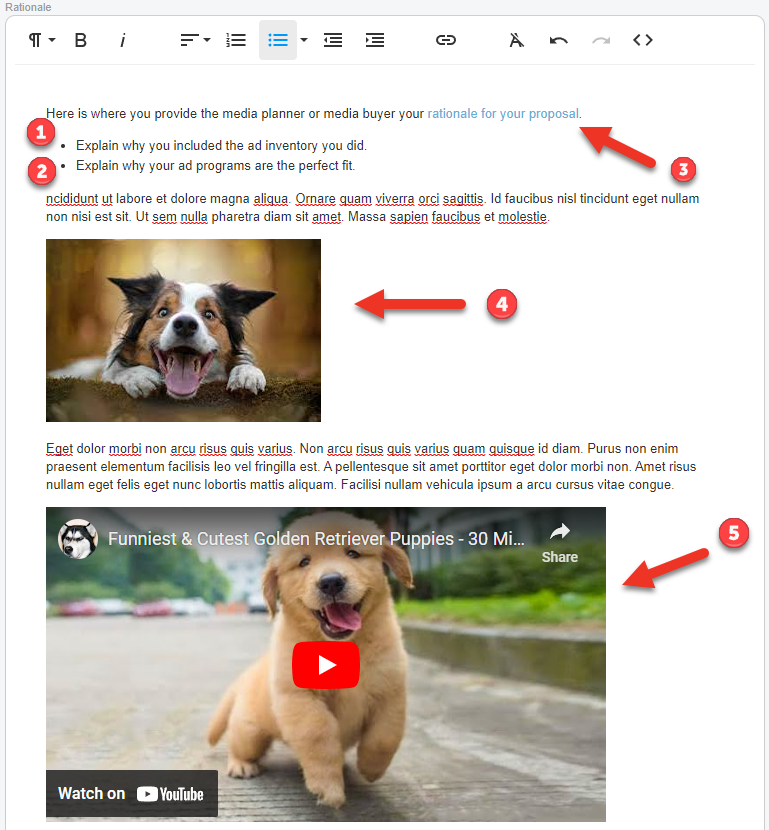Toggle italic text formatting
The height and width of the screenshot is (830, 769).
click(123, 40)
